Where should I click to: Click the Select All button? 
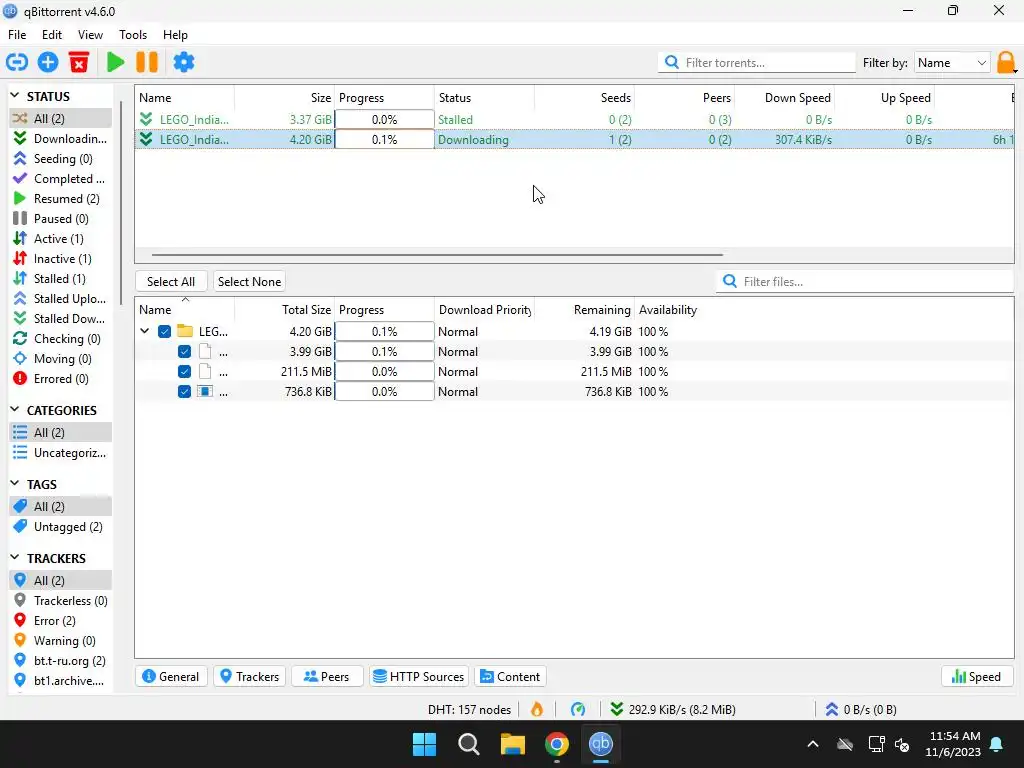pyautogui.click(x=171, y=281)
